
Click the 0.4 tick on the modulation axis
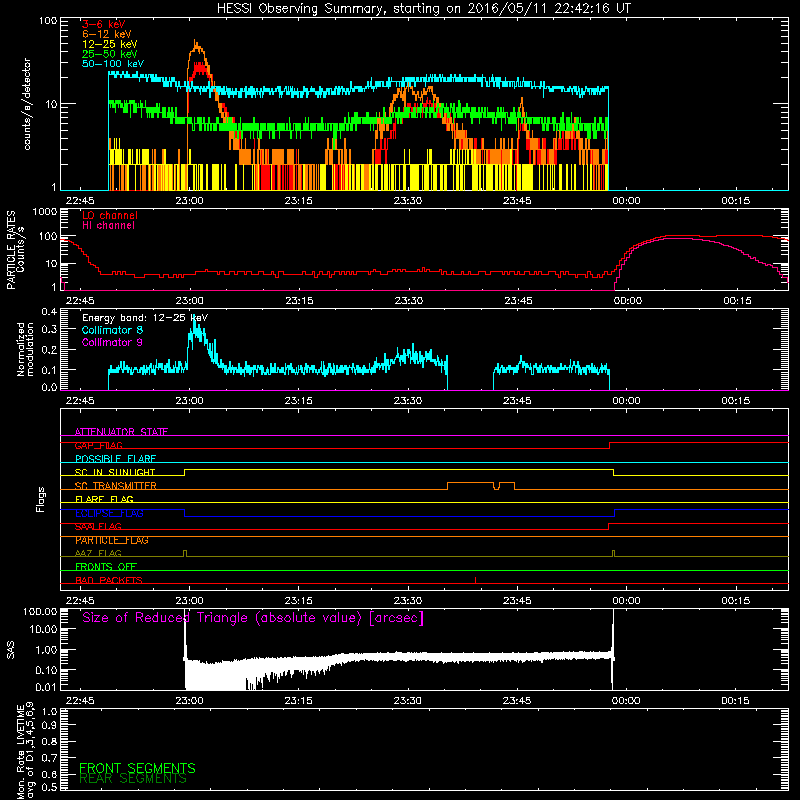coord(49,312)
